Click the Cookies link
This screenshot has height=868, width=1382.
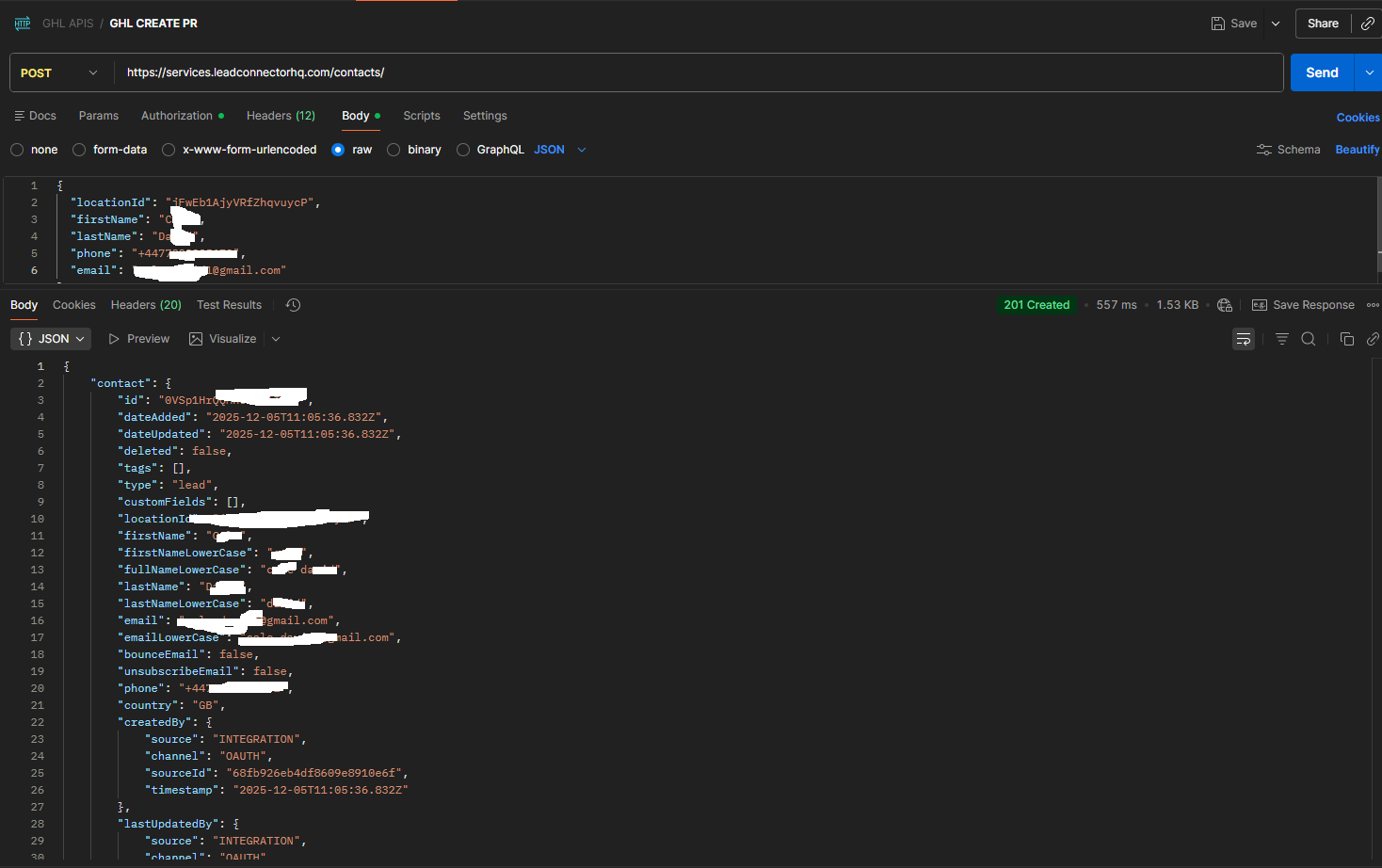[1358, 118]
